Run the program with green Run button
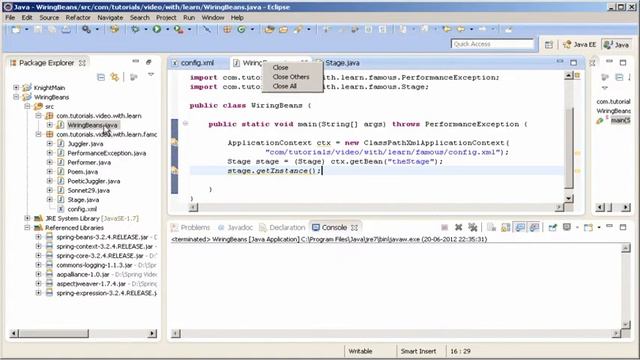This screenshot has width=640, height=360. pyautogui.click(x=157, y=29)
